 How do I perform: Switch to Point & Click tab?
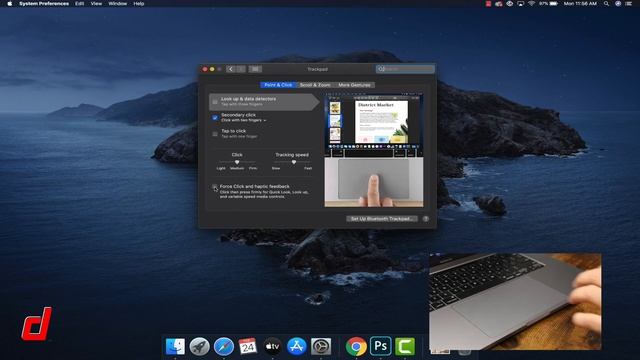click(x=278, y=85)
